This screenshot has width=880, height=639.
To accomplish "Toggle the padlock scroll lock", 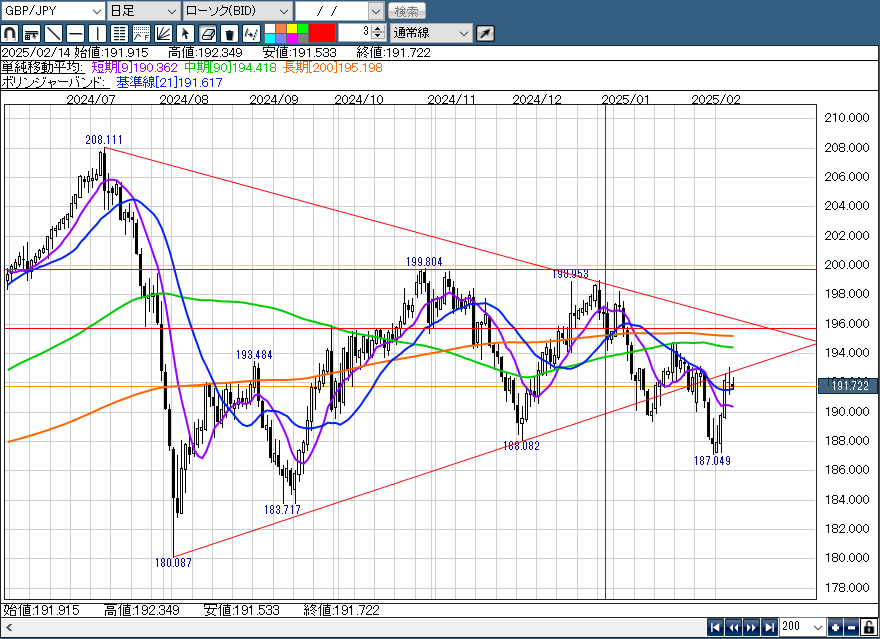I will [868, 627].
